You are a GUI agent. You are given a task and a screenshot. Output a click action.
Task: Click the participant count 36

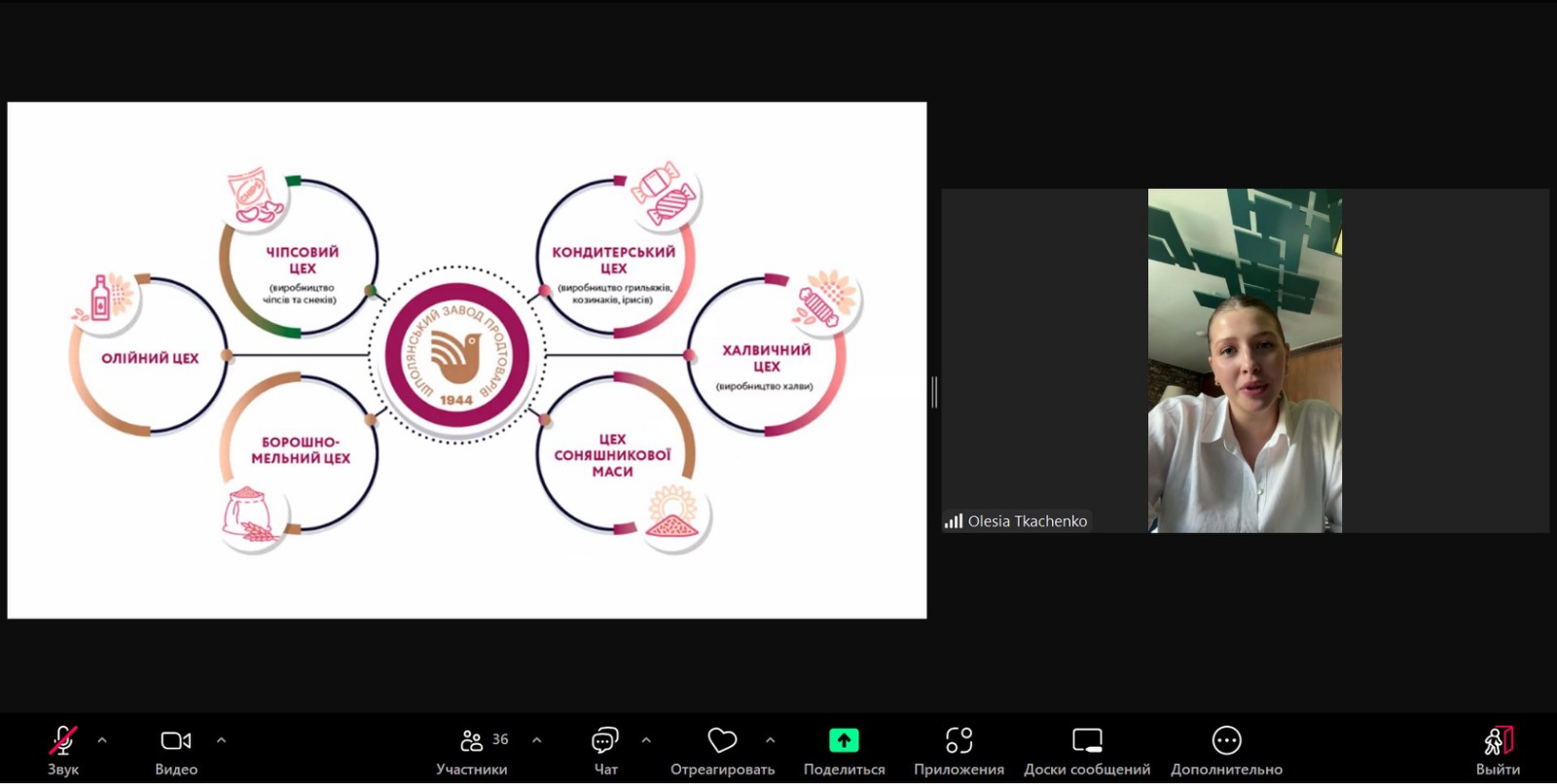pyautogui.click(x=500, y=739)
